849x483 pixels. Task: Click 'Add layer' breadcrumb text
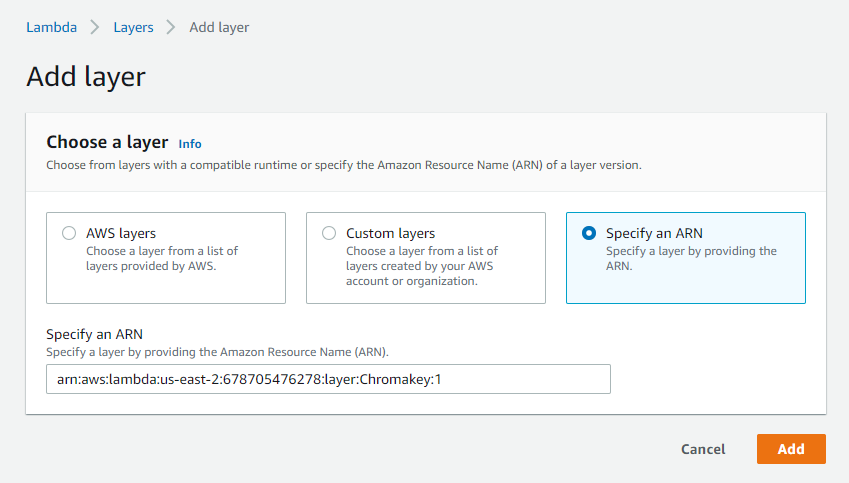(x=219, y=27)
